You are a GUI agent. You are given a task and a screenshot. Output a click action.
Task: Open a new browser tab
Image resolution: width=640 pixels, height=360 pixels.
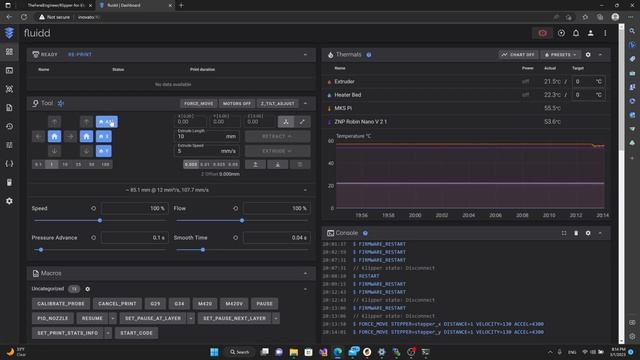181,5
